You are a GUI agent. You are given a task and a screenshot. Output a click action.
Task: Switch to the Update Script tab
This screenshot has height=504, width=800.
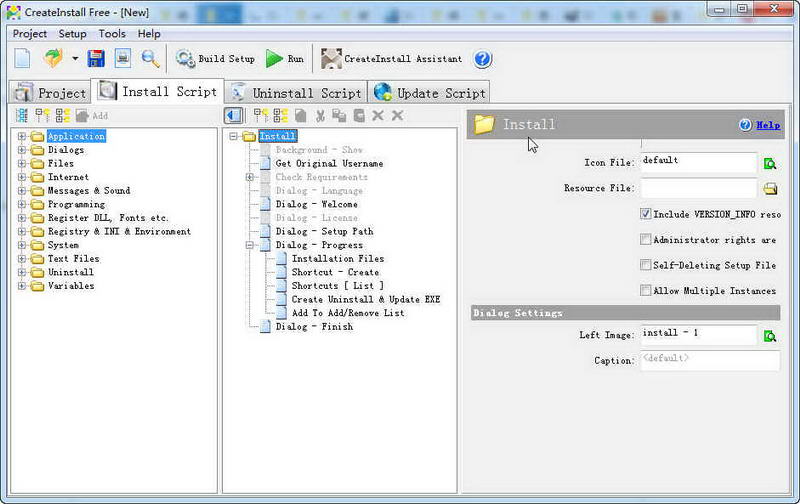click(429, 93)
